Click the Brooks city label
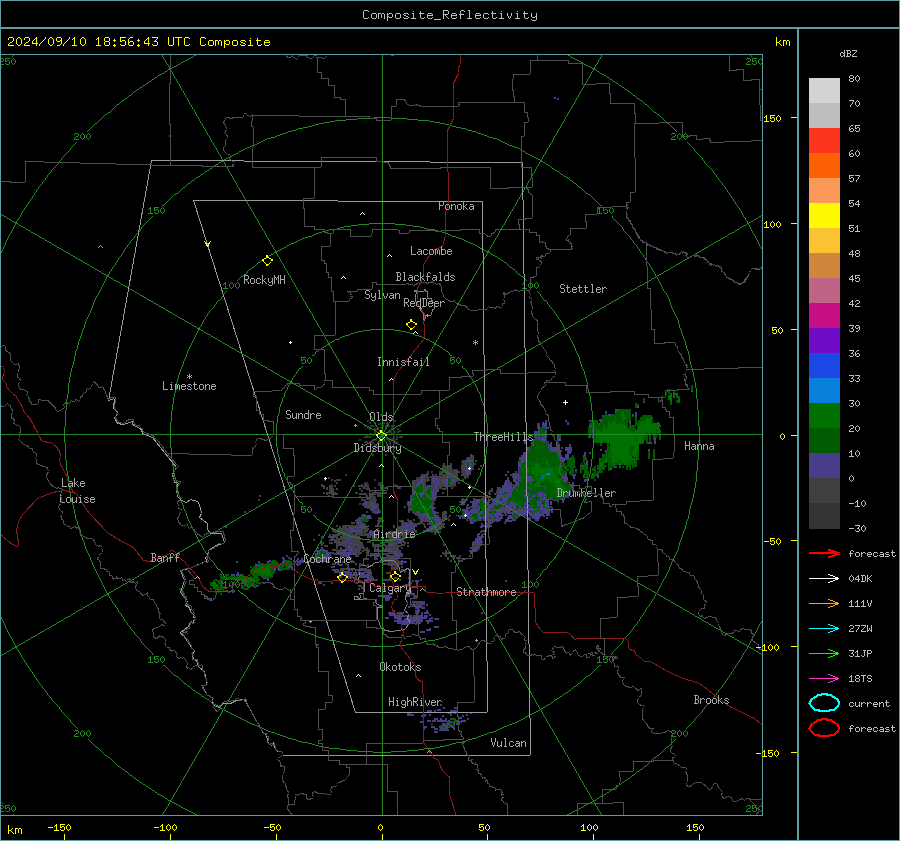The height and width of the screenshot is (841, 900). [x=711, y=700]
